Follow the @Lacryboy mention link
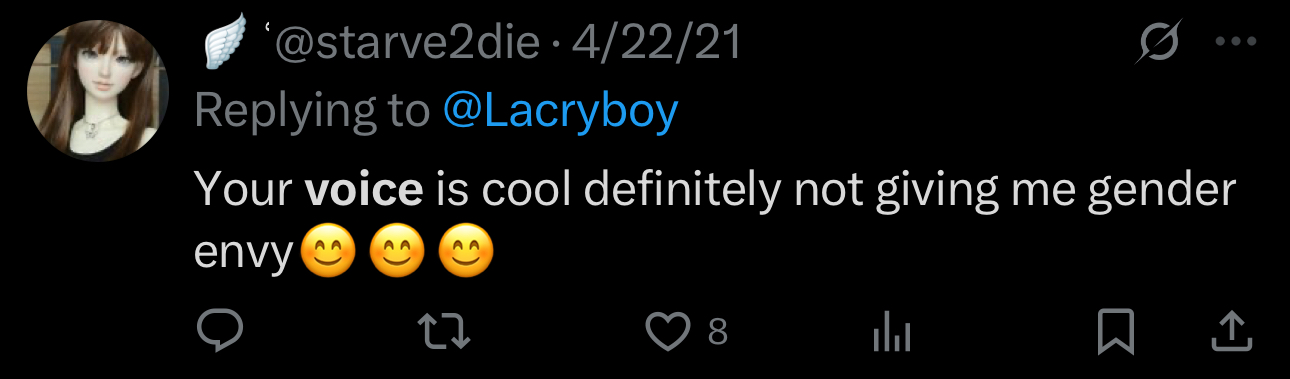 click(560, 112)
